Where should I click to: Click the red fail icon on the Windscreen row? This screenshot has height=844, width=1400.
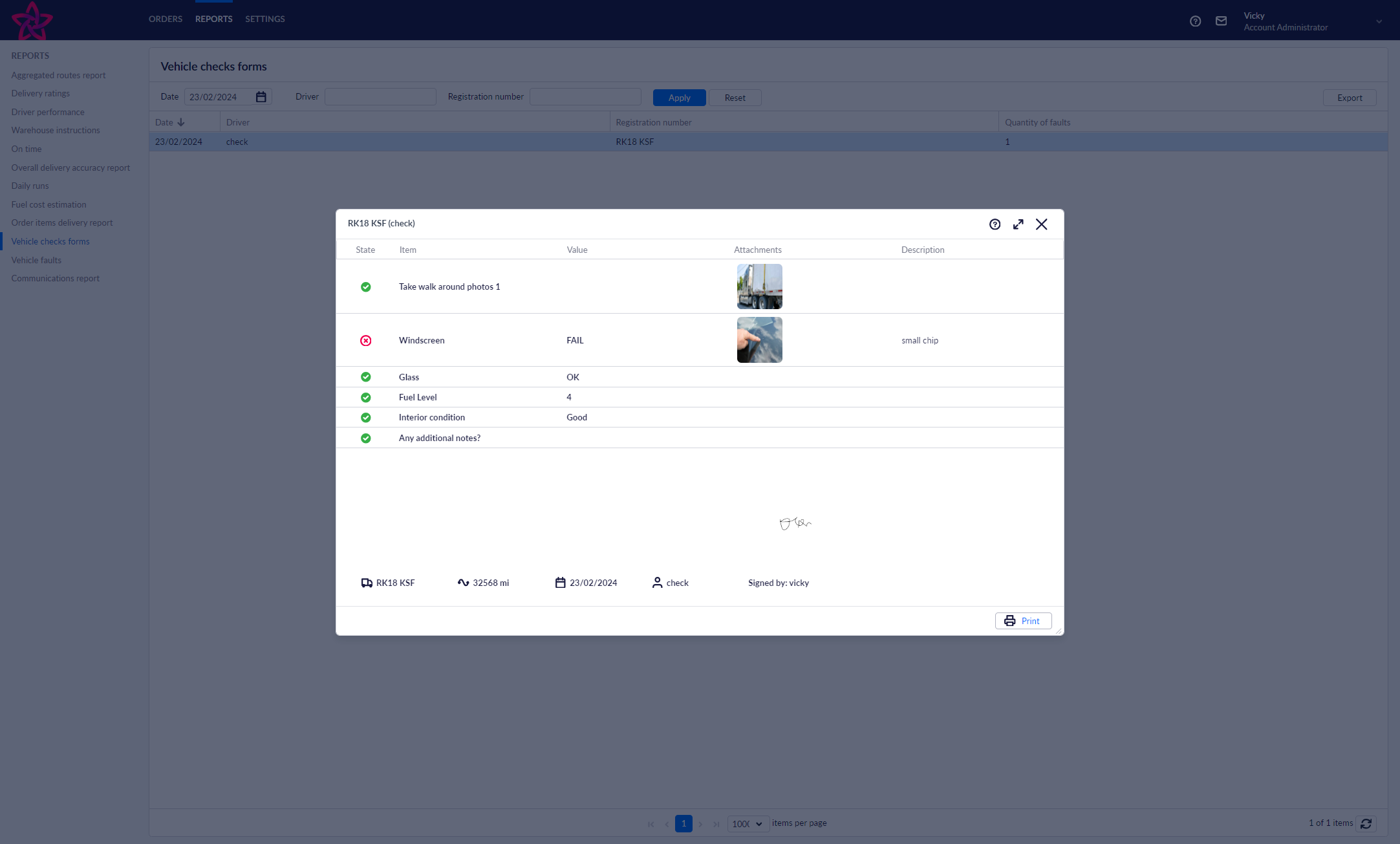click(366, 340)
